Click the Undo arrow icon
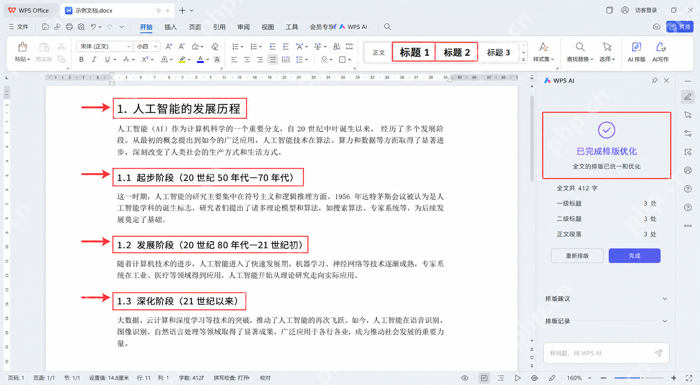 [93, 27]
